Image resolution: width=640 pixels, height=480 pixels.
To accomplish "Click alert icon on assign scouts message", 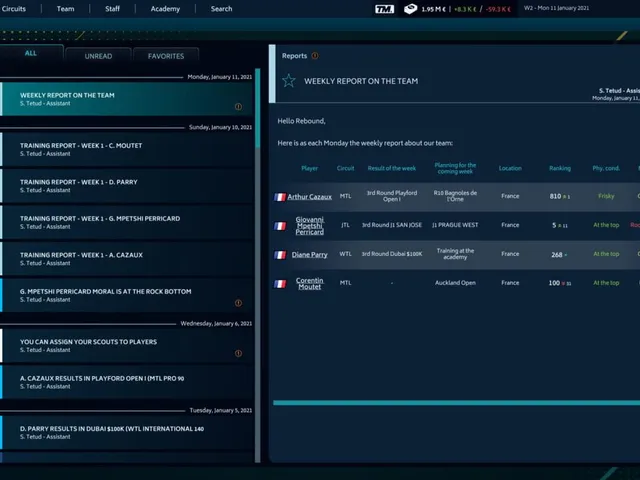I will [x=238, y=353].
